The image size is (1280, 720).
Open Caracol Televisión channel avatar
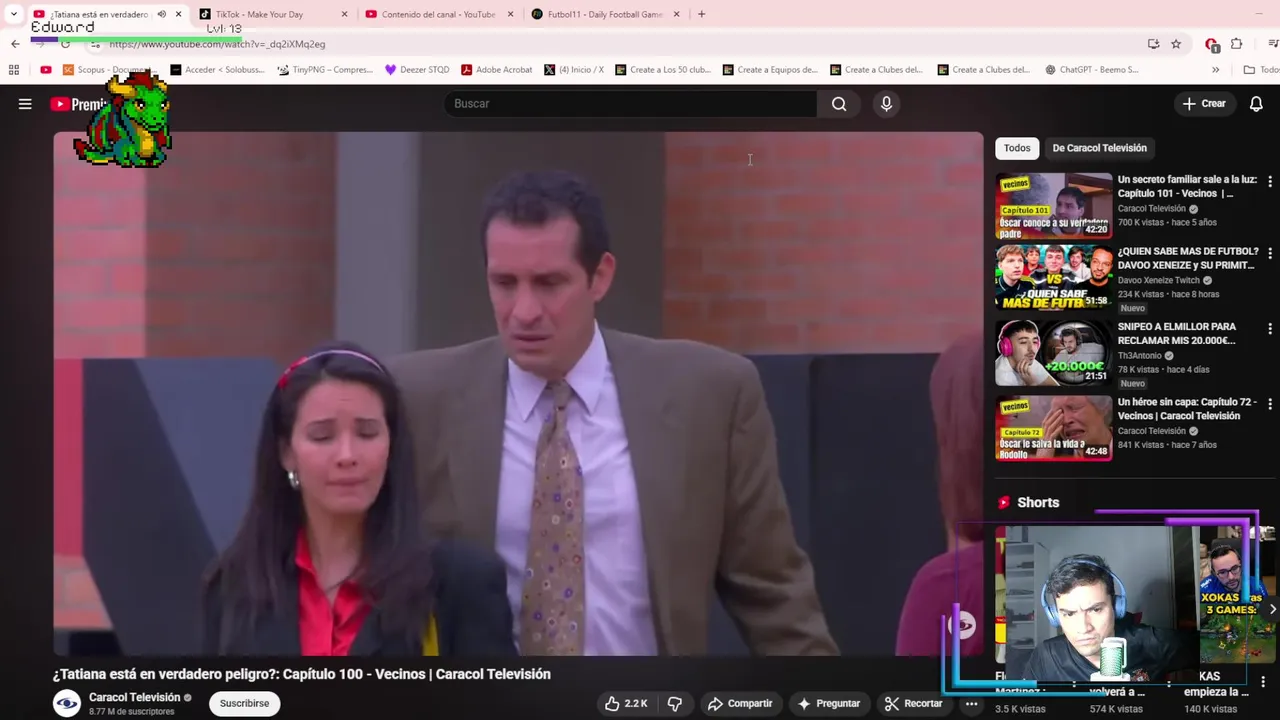(67, 704)
